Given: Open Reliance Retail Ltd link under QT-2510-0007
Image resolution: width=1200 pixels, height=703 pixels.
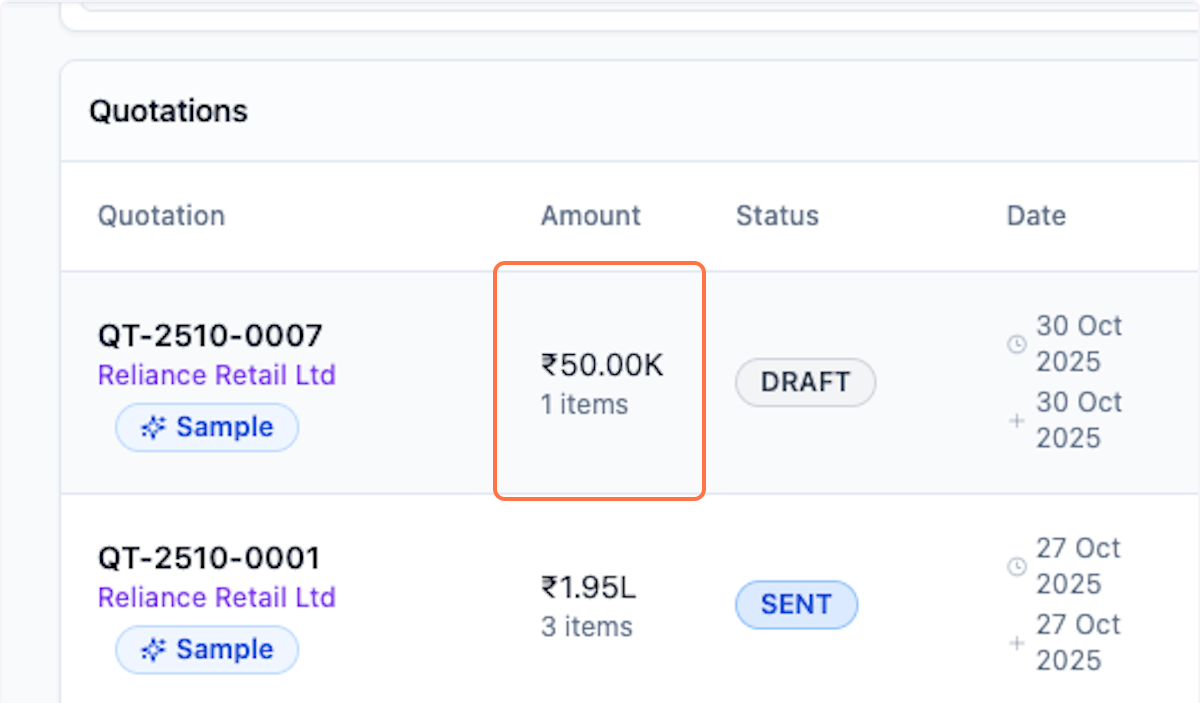Looking at the screenshot, I should click(x=216, y=375).
